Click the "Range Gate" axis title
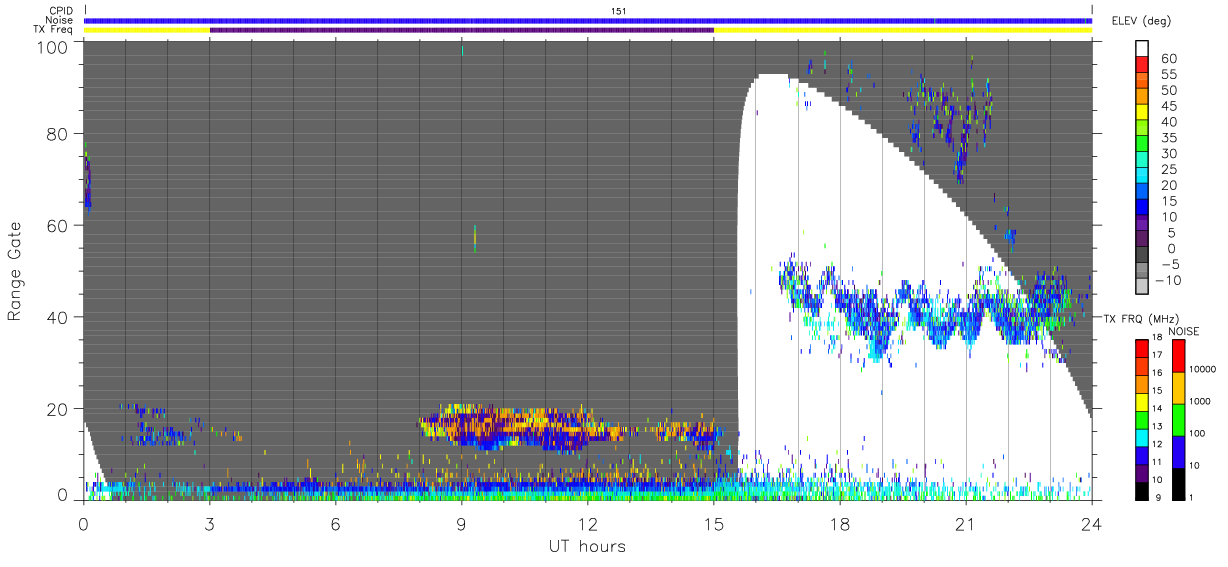The image size is (1228, 567). [x=16, y=272]
